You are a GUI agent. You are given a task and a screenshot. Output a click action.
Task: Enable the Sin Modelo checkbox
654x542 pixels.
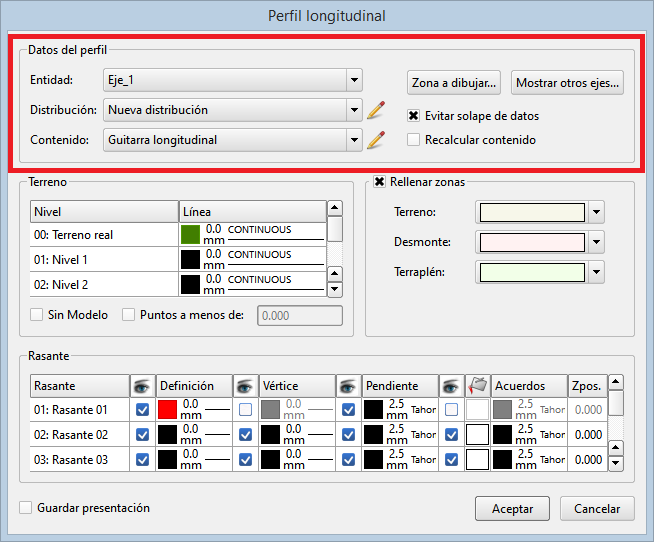(36, 315)
